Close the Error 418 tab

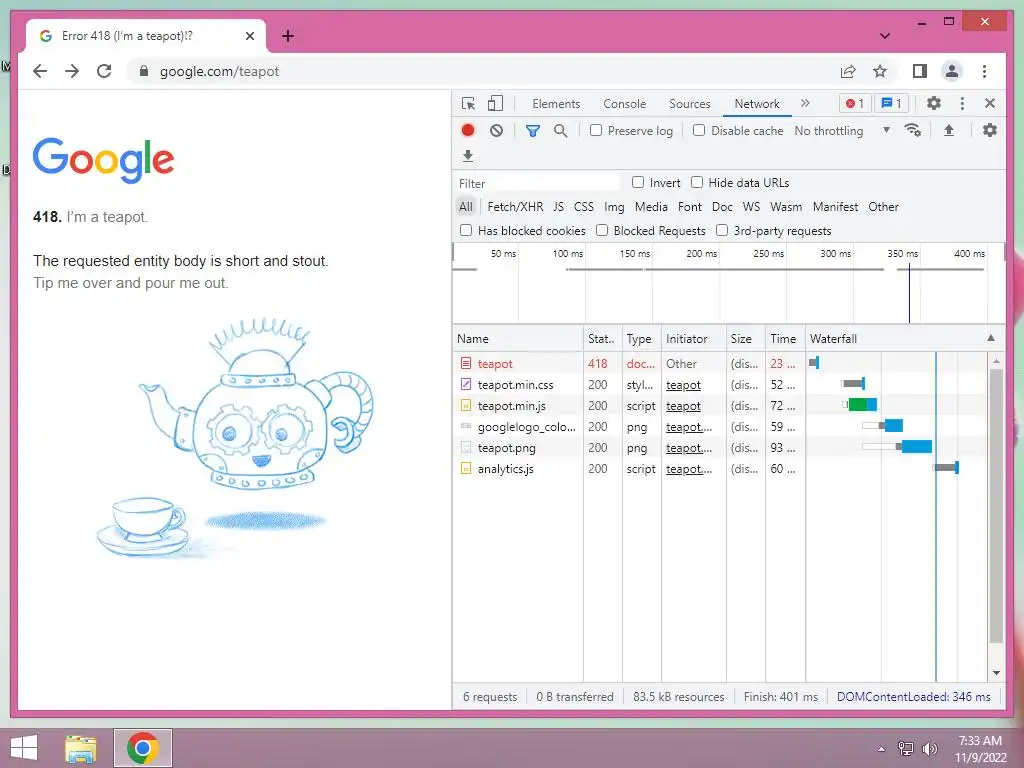[x=249, y=36]
